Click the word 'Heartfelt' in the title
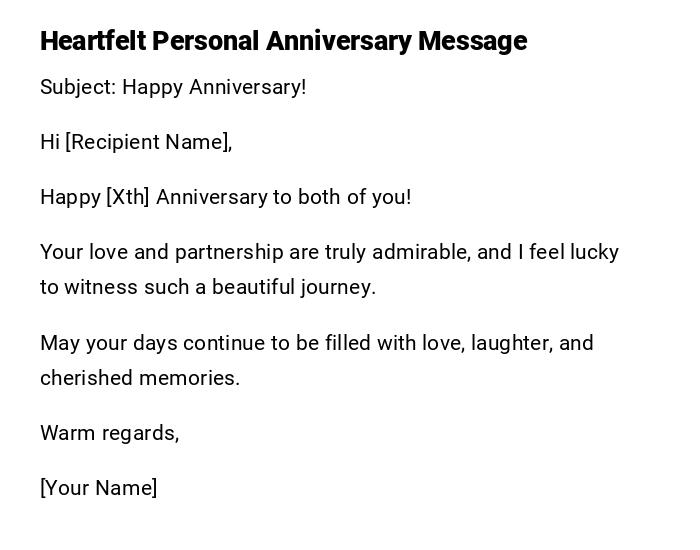The height and width of the screenshot is (550, 700). pos(91,41)
